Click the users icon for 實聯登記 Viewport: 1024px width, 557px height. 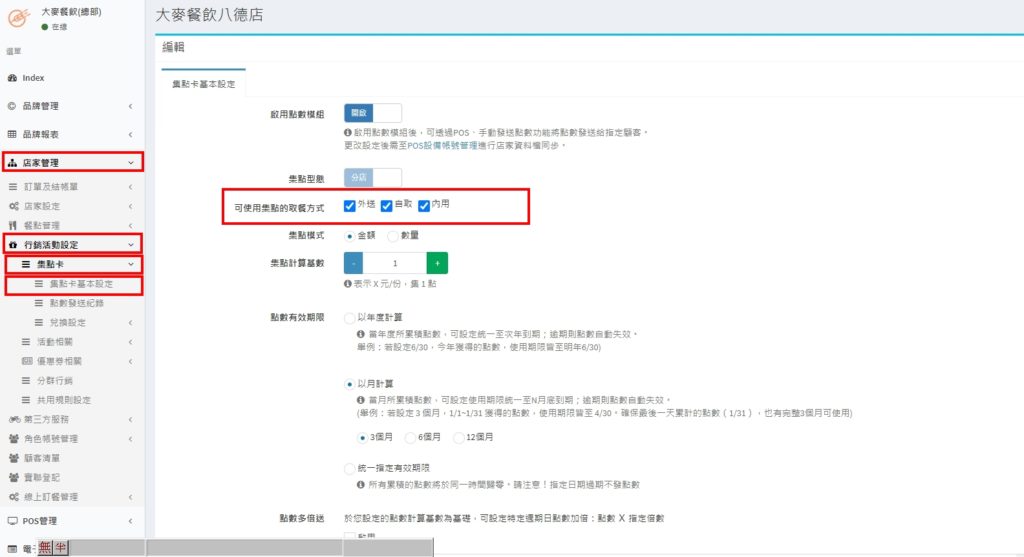click(x=14, y=477)
